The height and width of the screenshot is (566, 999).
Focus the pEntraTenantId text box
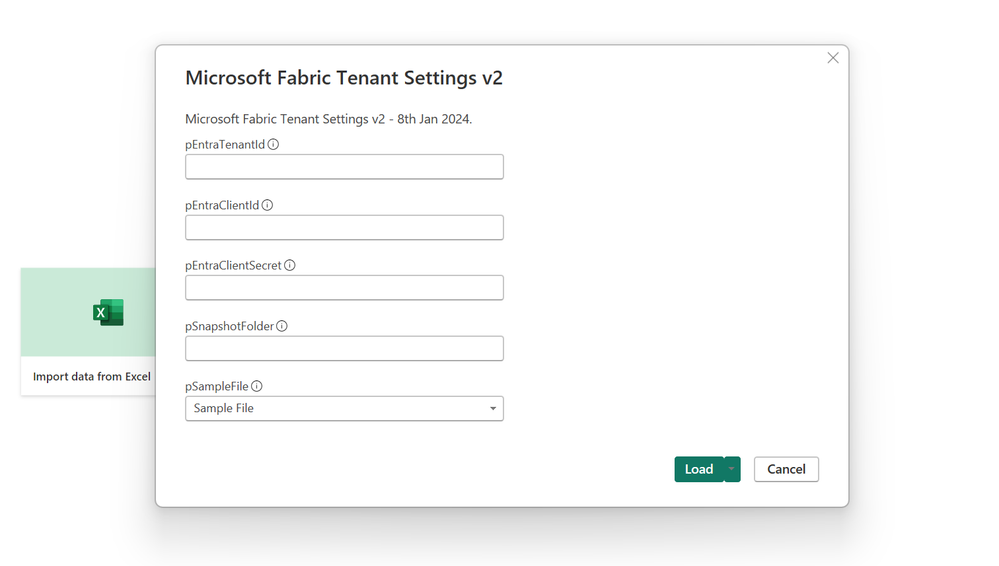(x=344, y=166)
